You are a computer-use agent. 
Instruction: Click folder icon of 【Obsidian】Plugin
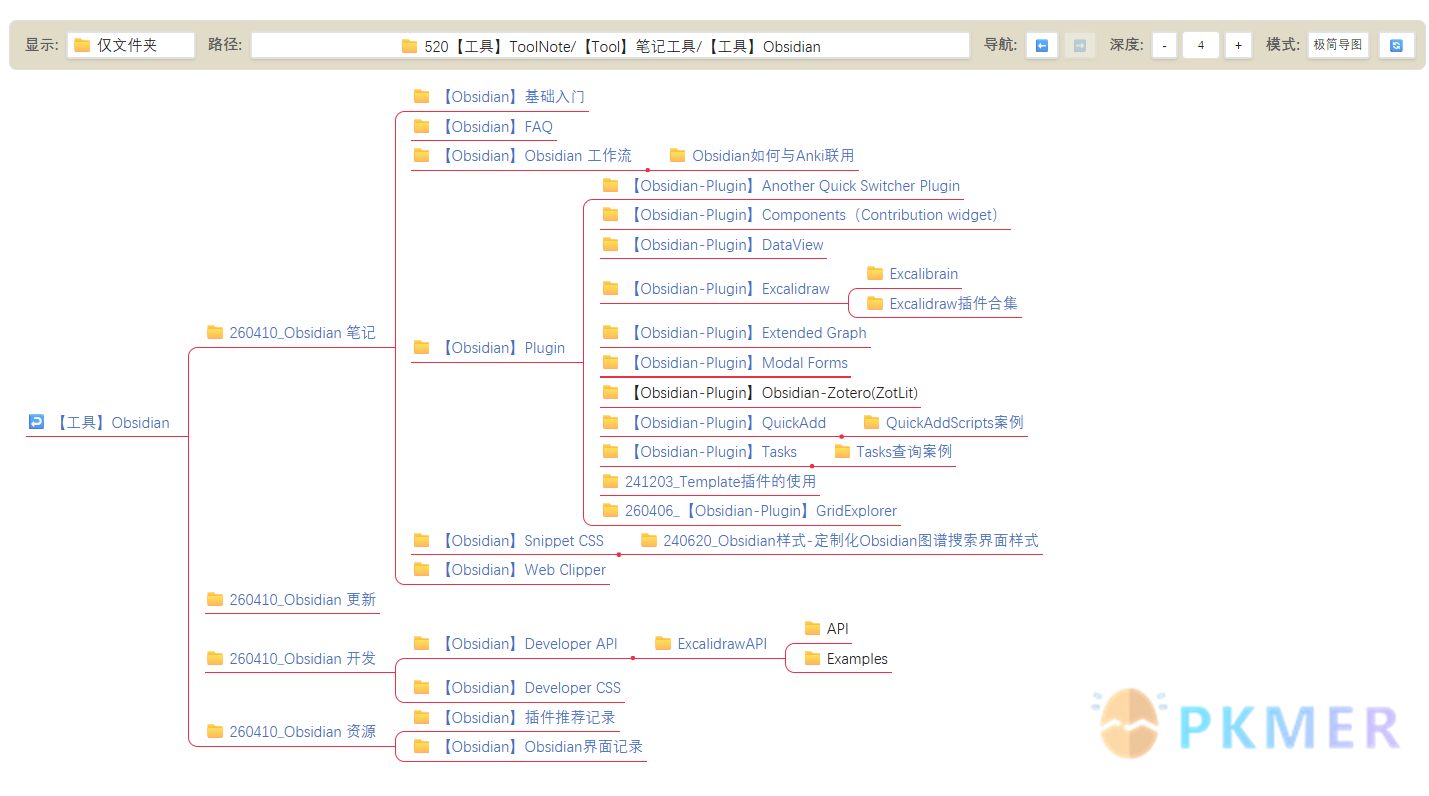pyautogui.click(x=421, y=347)
